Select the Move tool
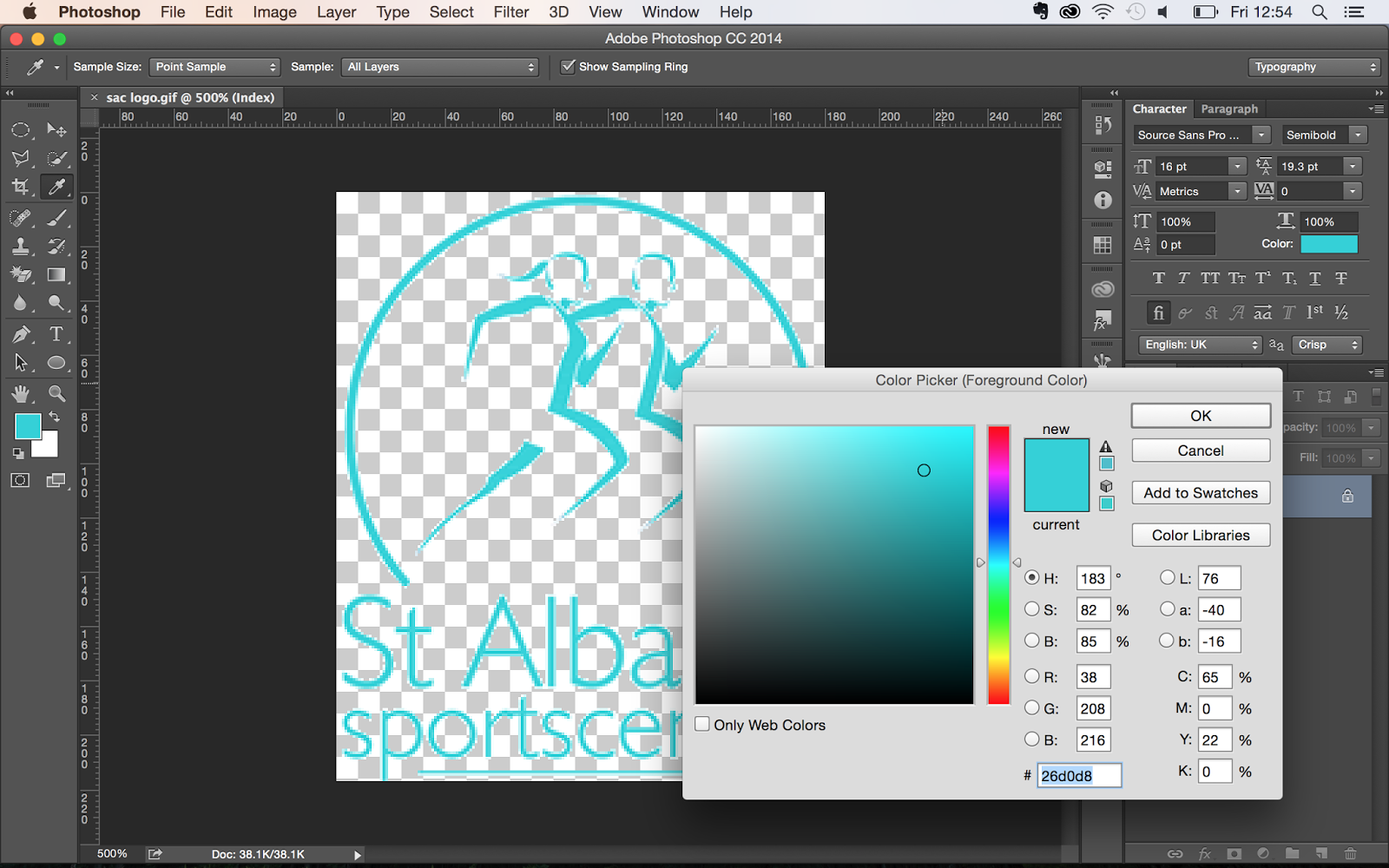The width and height of the screenshot is (1389, 868). coord(56,130)
